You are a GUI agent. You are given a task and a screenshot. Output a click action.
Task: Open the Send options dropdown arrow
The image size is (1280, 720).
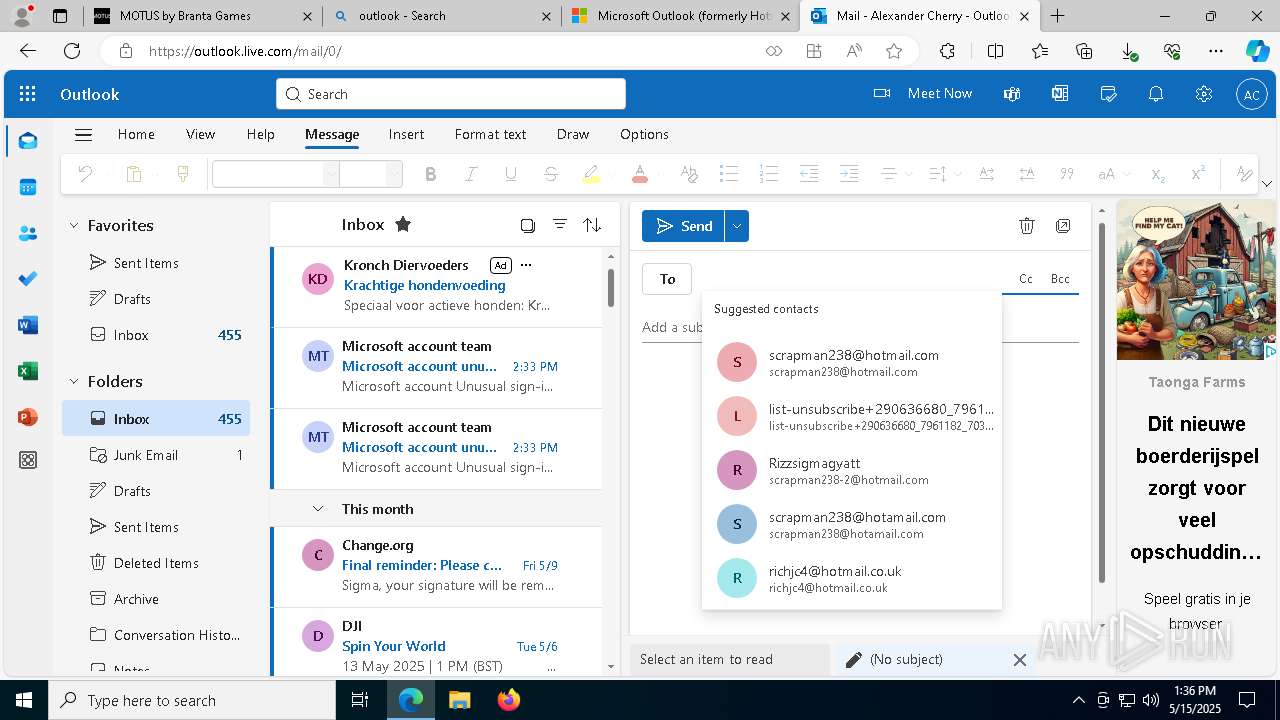(x=737, y=226)
